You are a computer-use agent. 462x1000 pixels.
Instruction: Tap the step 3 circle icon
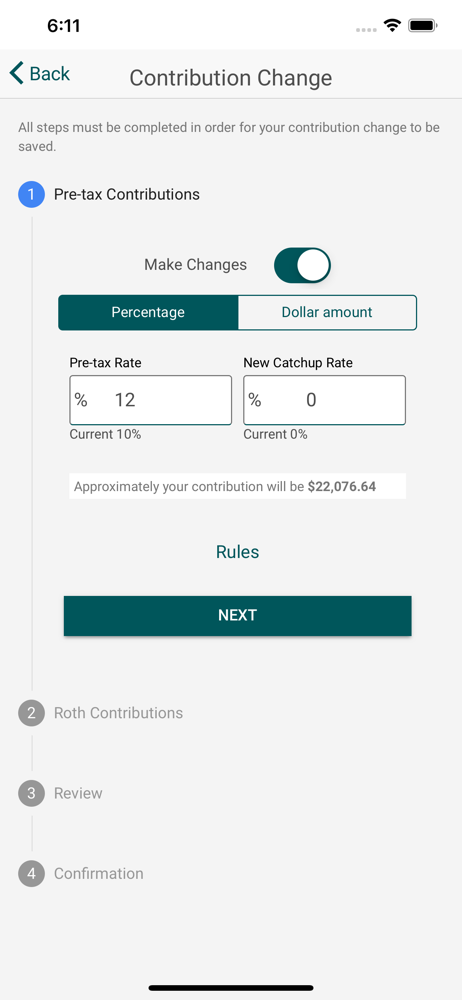(31, 793)
